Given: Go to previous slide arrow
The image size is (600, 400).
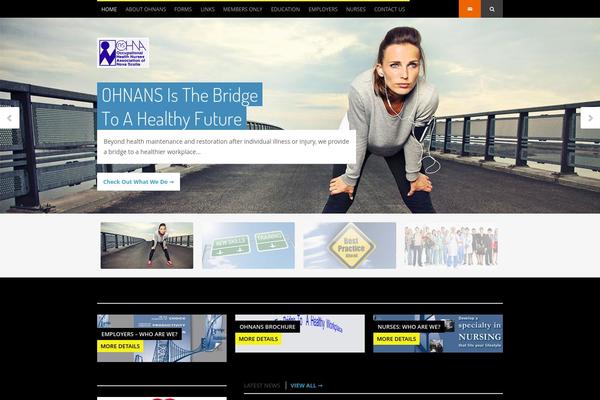Looking at the screenshot, I should 10,118.
